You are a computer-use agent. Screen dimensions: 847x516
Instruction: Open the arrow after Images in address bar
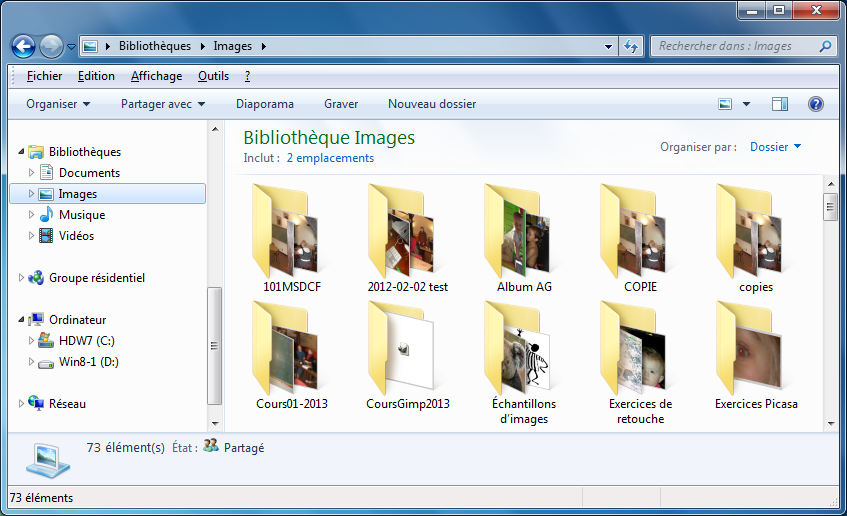point(264,46)
